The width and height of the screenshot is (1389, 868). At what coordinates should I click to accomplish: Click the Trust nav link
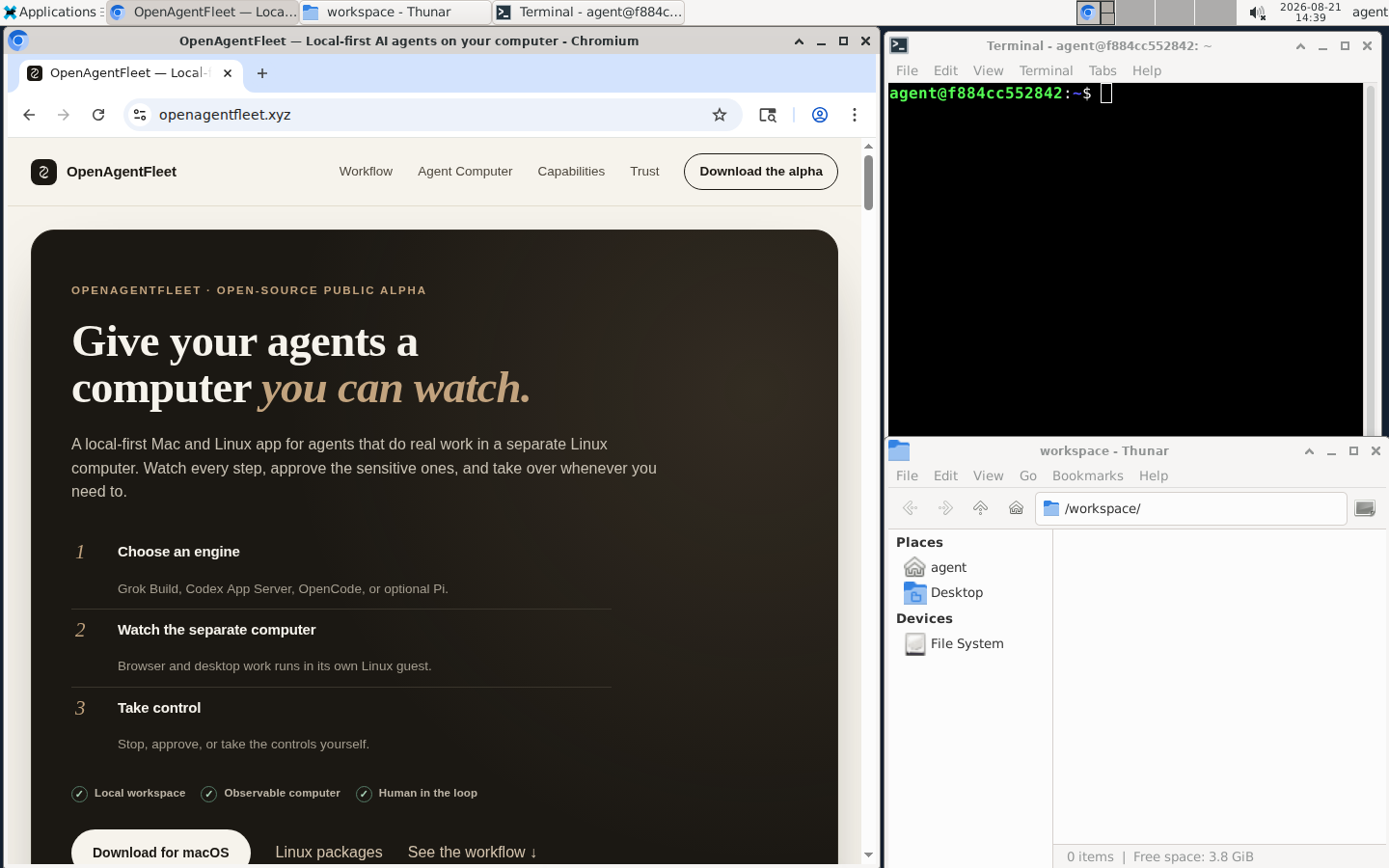[644, 172]
